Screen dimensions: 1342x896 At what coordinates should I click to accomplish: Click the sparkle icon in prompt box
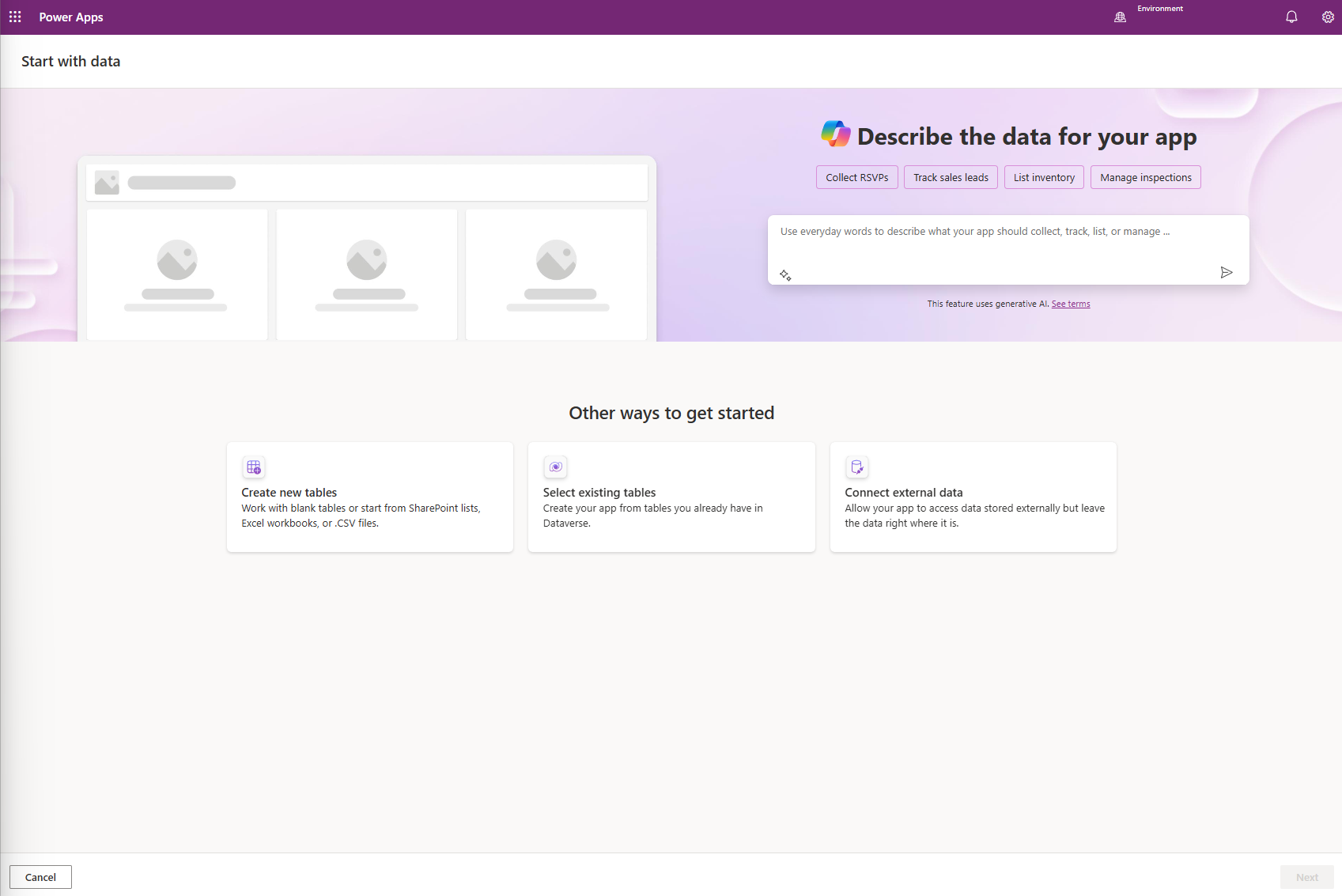(x=785, y=274)
